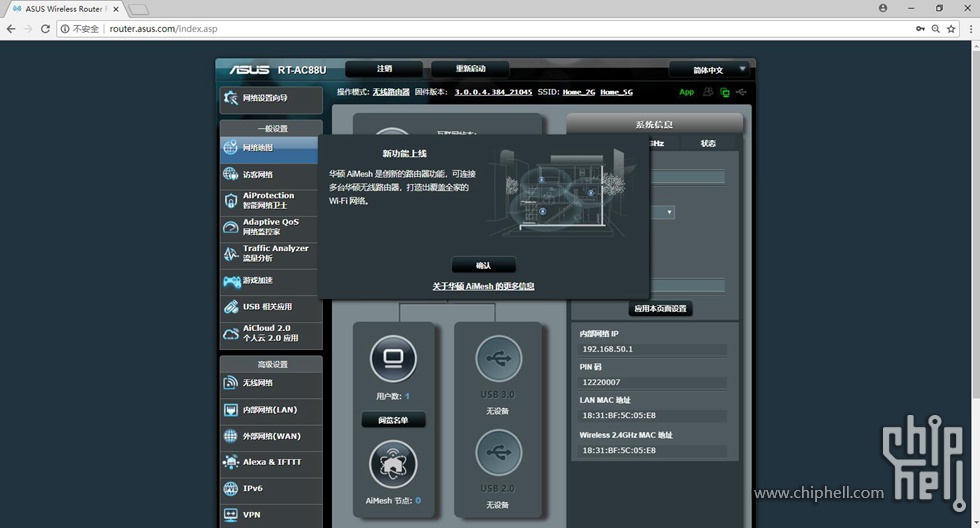Viewport: 980px width, 528px height.
Task: Click the AiMesh node icon
Action: coord(393,464)
